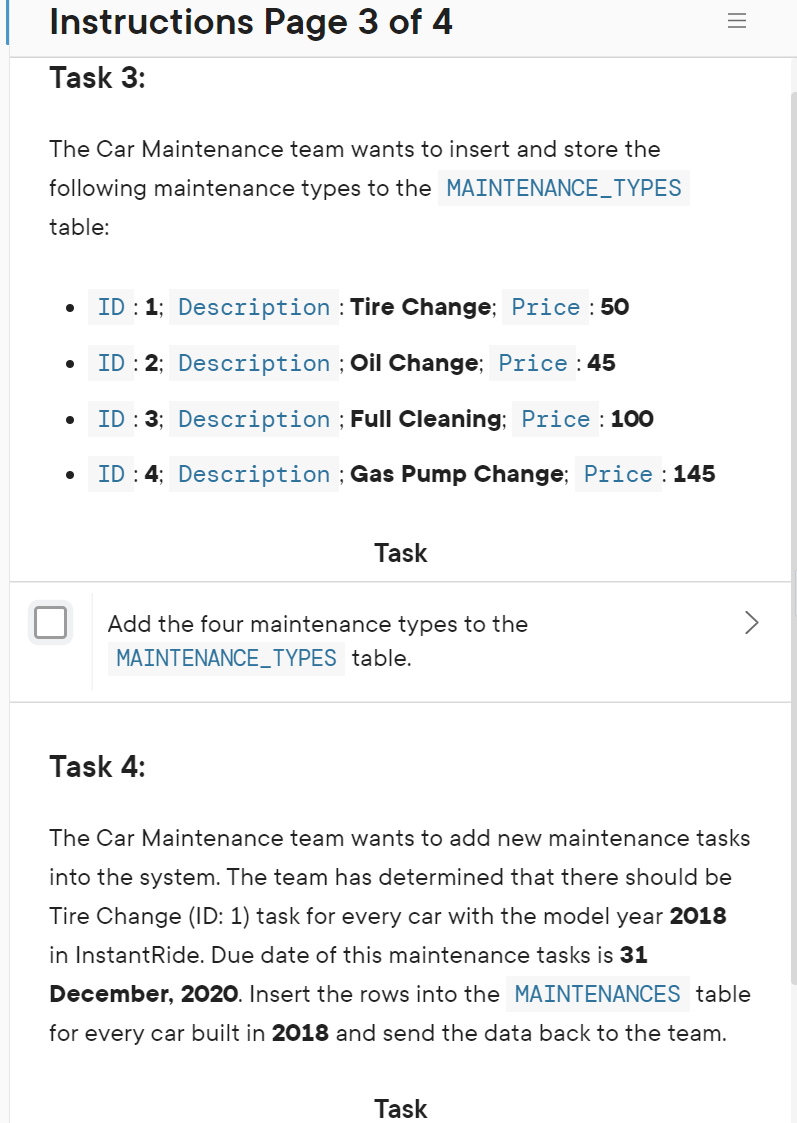Click the ID token for Gas Pump Change
The height and width of the screenshot is (1123, 797).
(110, 474)
